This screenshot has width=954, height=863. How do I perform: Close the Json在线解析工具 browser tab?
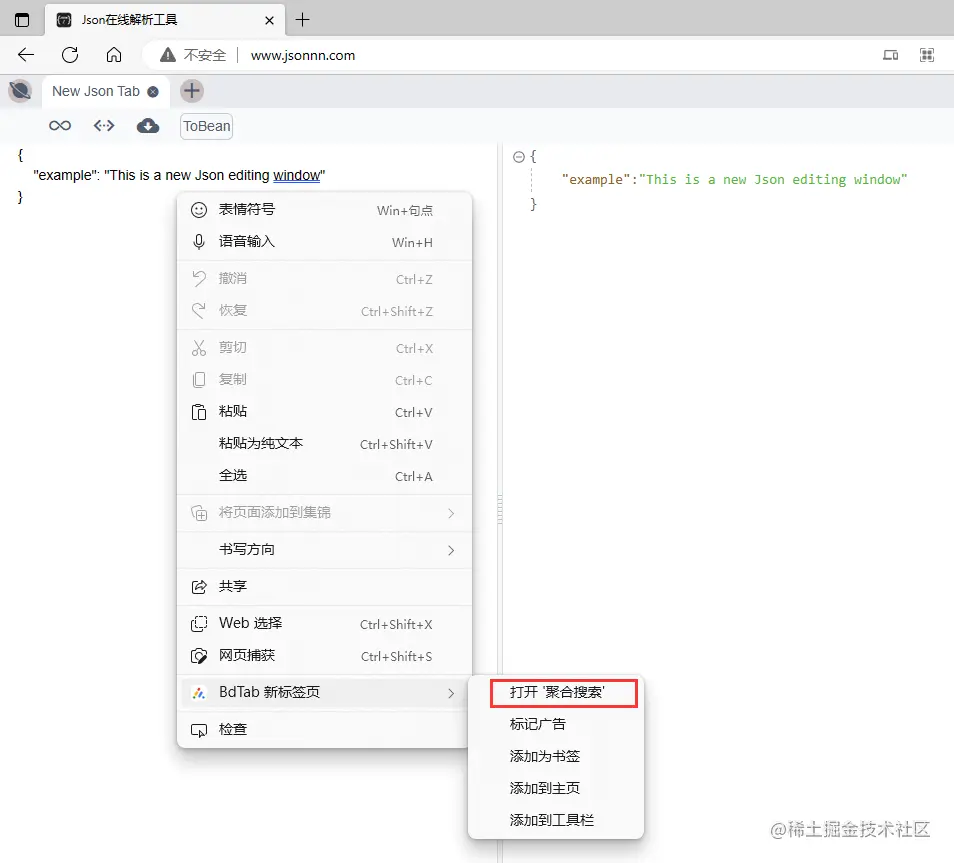tap(270, 20)
